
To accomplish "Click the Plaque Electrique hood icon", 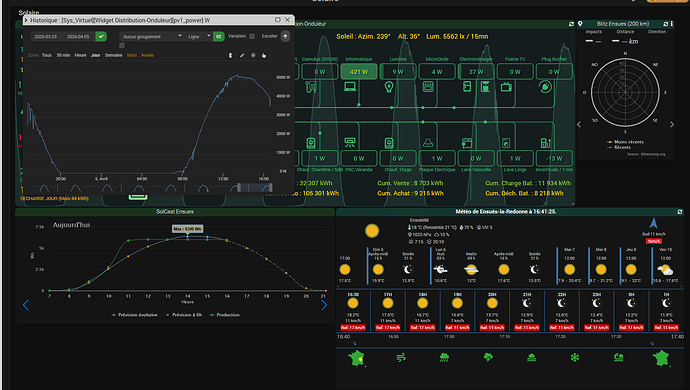I will click(x=428, y=143).
